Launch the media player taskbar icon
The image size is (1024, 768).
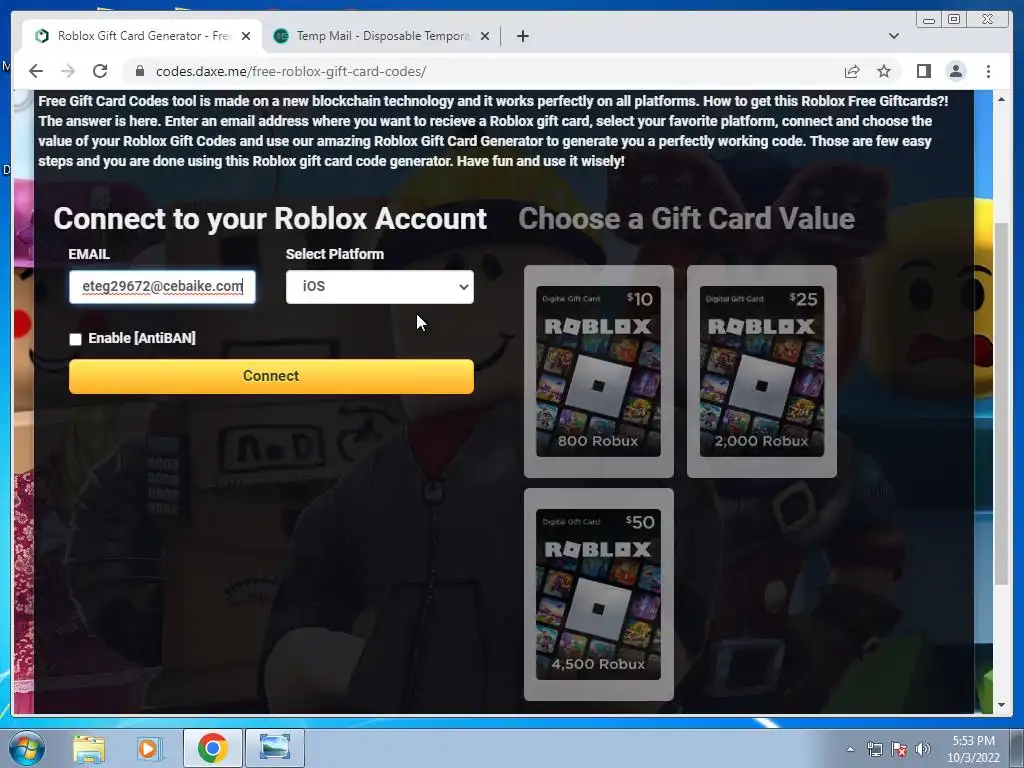149,748
